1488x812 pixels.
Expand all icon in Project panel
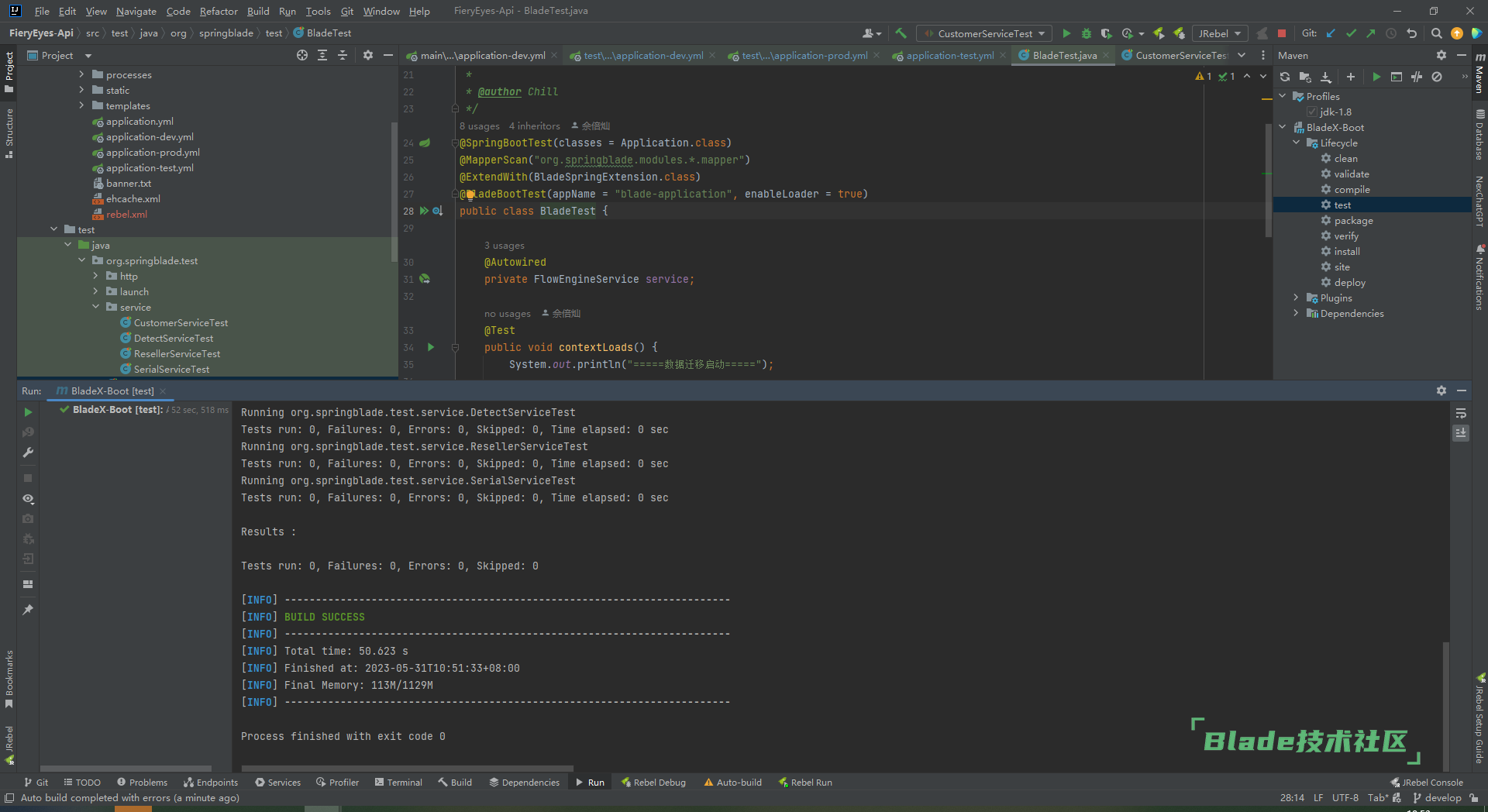pos(322,55)
